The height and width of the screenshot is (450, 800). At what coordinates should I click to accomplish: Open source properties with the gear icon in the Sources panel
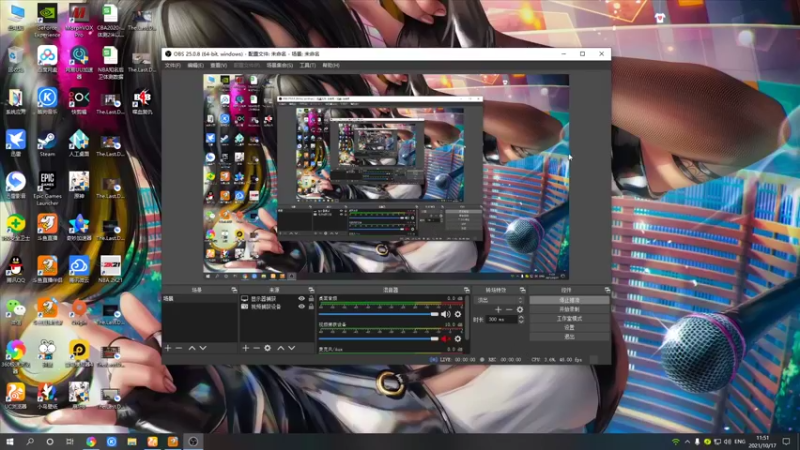pos(267,348)
